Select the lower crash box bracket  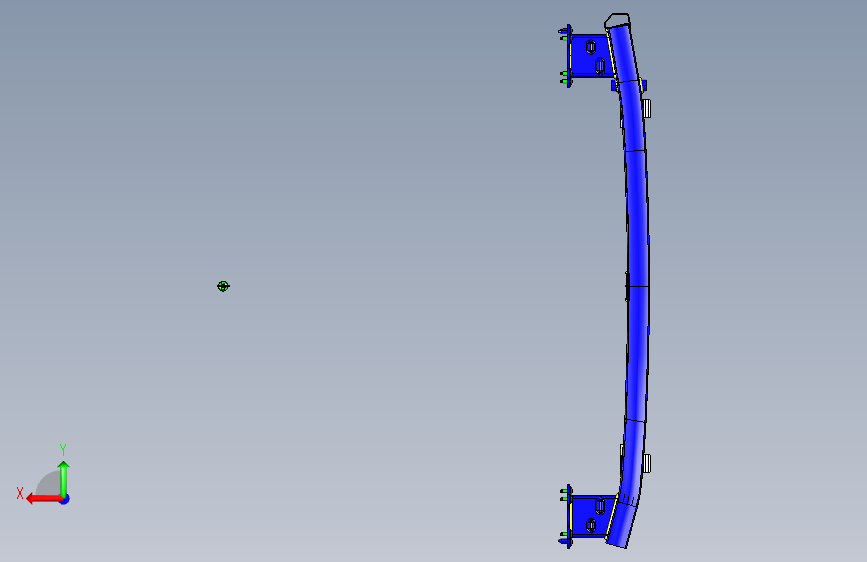pyautogui.click(x=592, y=516)
